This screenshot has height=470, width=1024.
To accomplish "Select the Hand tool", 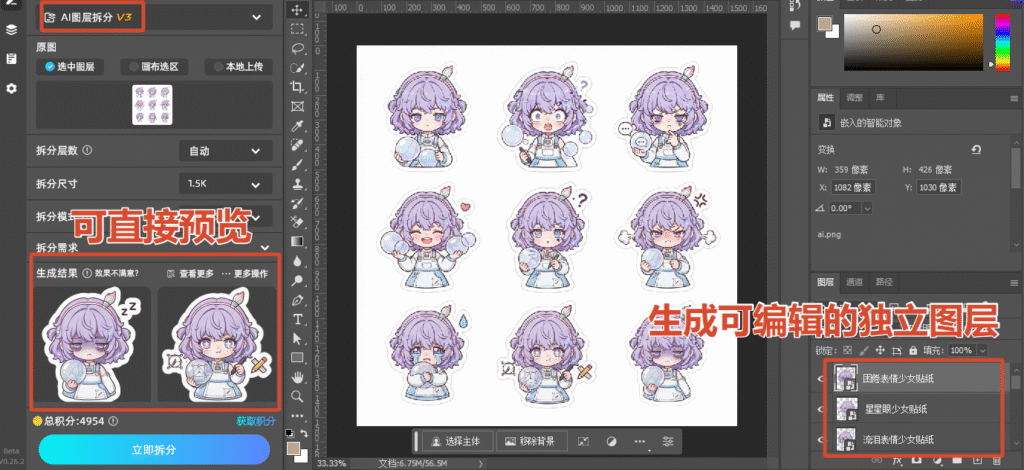I will [x=298, y=377].
